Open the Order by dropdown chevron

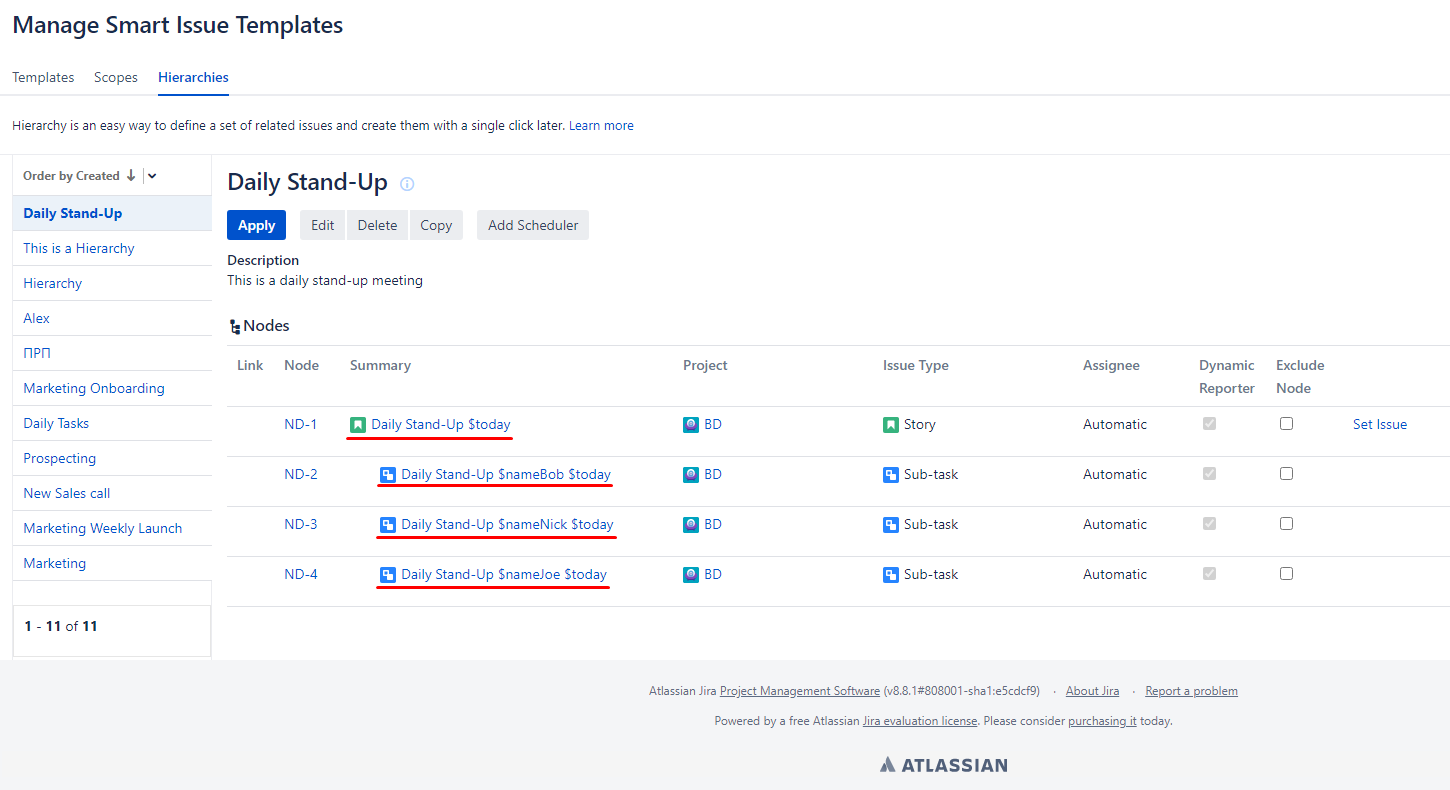point(152,176)
